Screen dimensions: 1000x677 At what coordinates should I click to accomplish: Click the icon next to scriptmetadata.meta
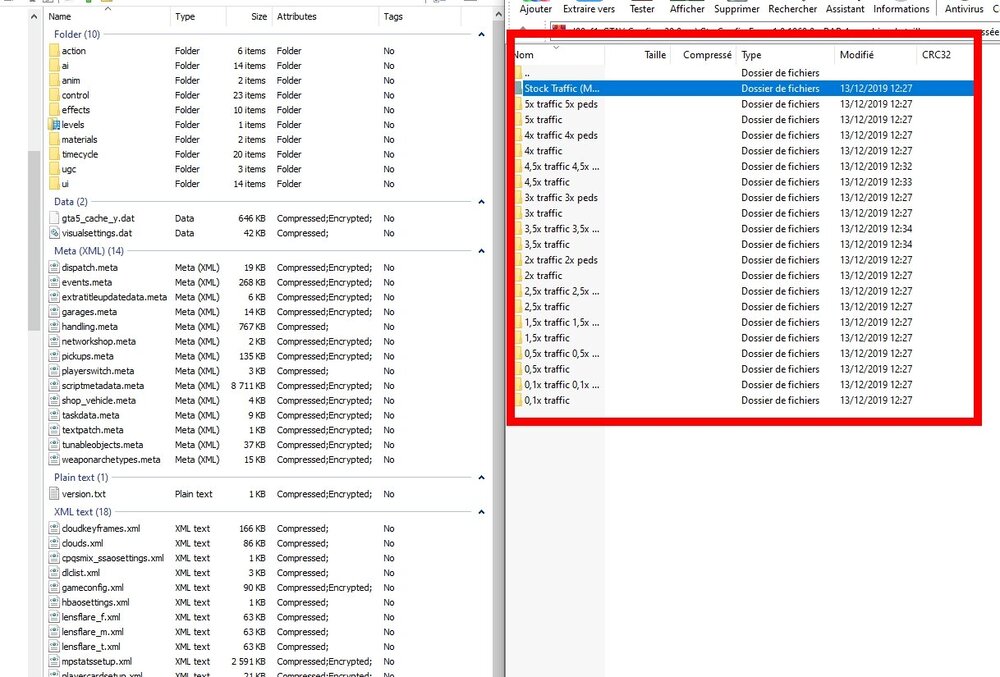tap(54, 386)
